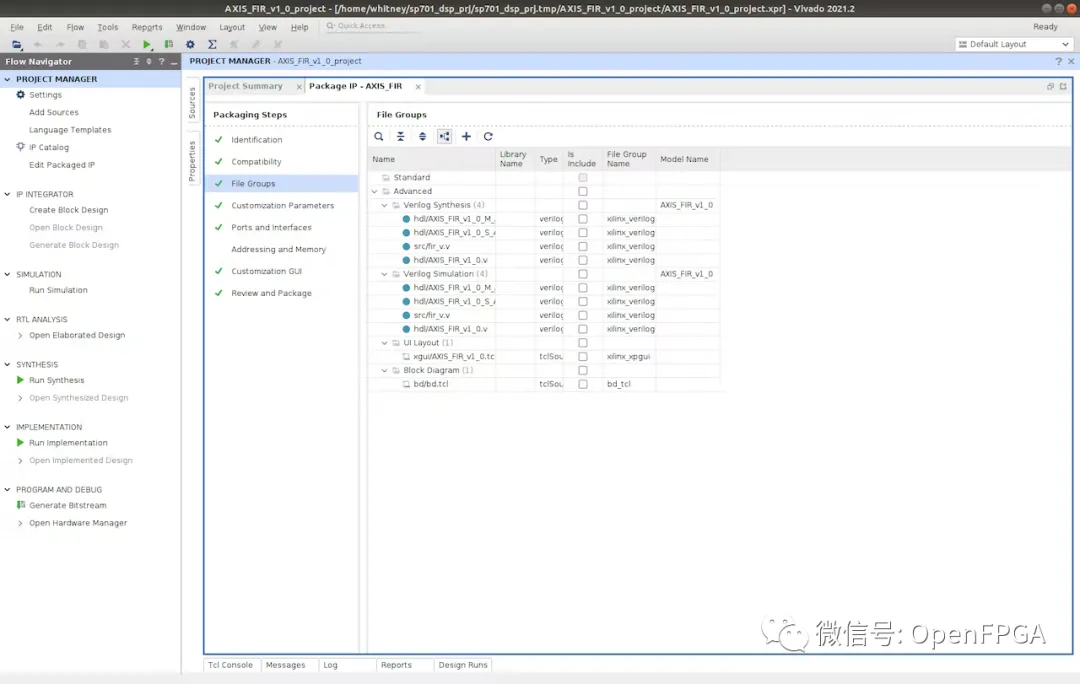Screen dimensions: 1080x684
Task: Go to the Customization Parameters step
Action: (282, 205)
